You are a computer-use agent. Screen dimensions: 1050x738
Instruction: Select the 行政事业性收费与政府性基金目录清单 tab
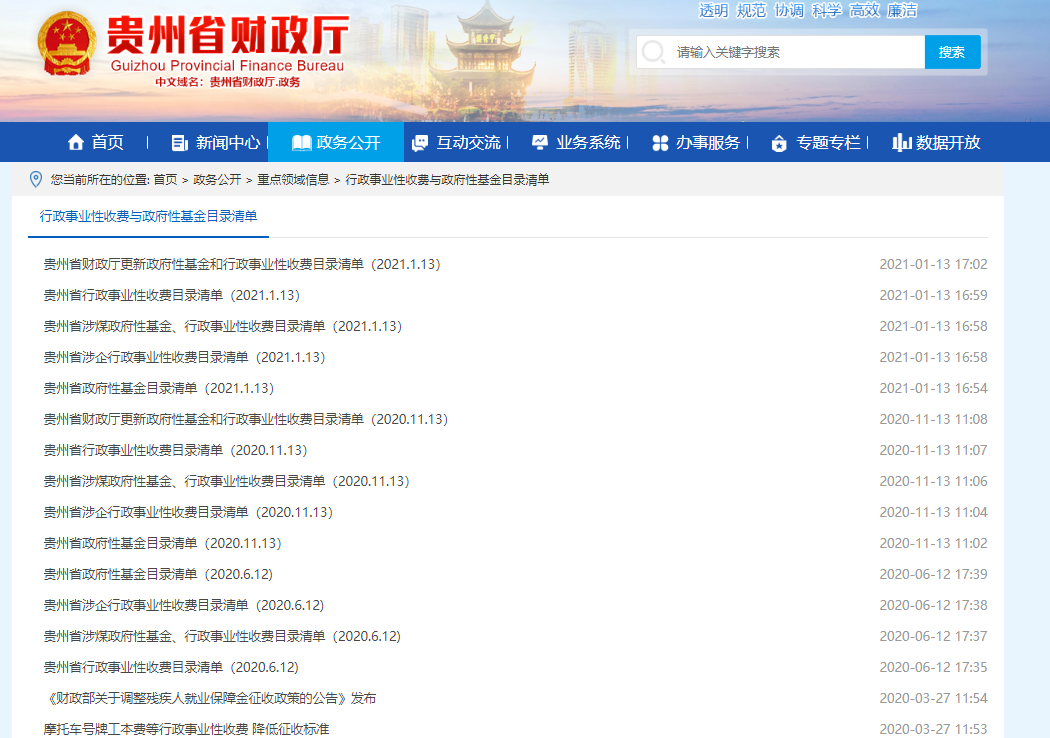pyautogui.click(x=148, y=216)
